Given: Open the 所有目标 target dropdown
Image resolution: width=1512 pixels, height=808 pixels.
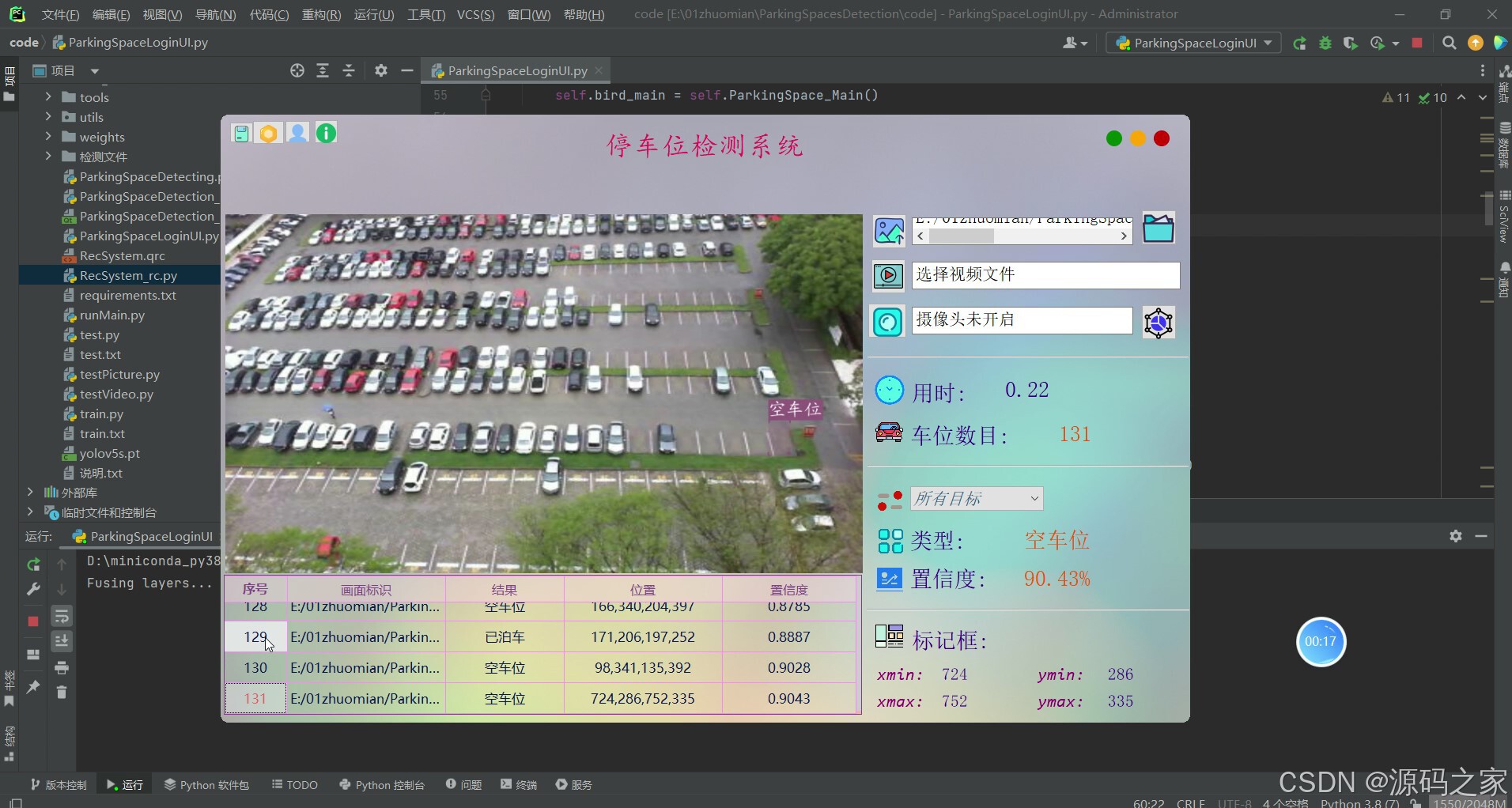Looking at the screenshot, I should (977, 499).
